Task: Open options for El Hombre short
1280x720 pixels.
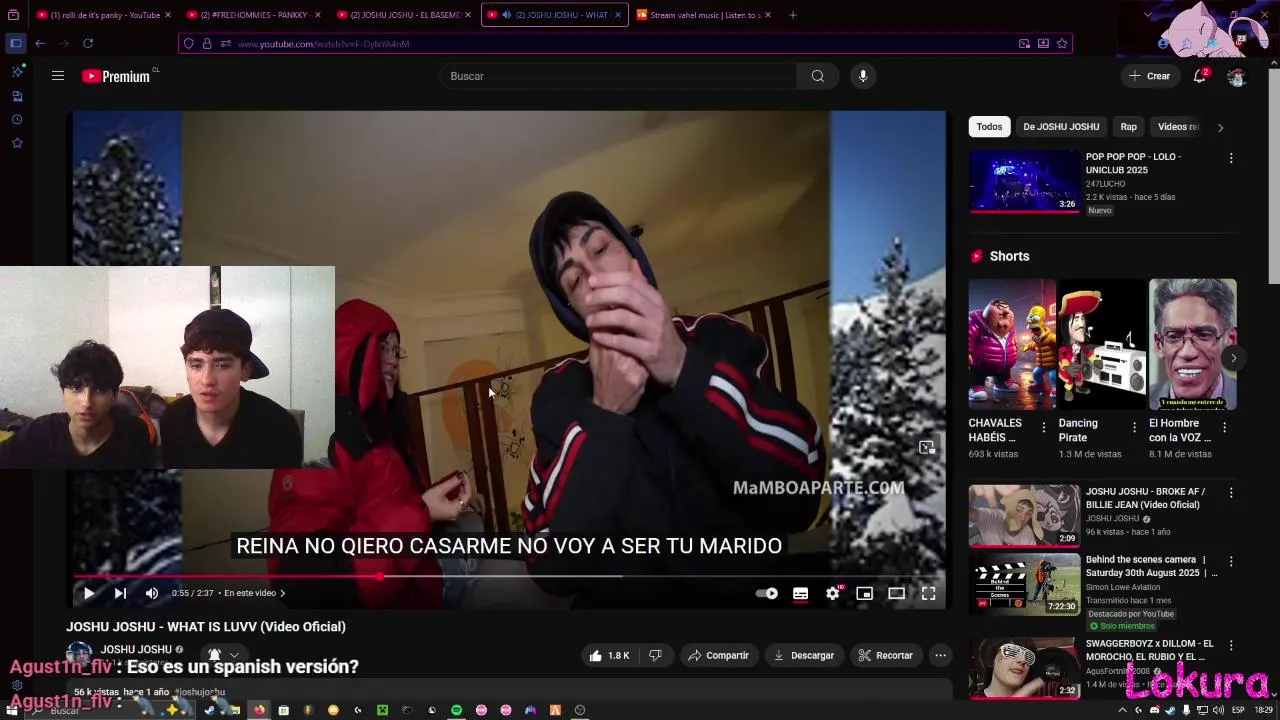Action: [x=1224, y=427]
